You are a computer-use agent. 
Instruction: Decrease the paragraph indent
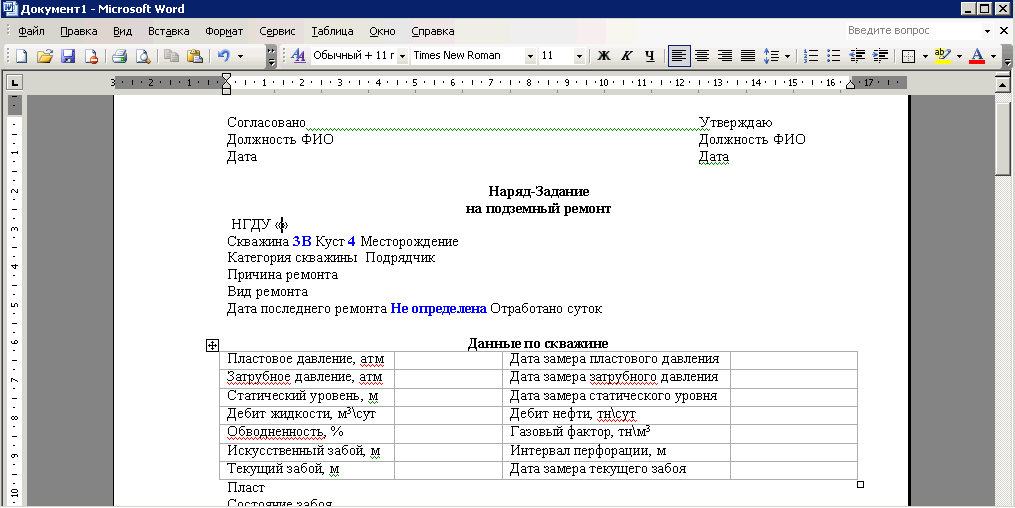coord(857,56)
